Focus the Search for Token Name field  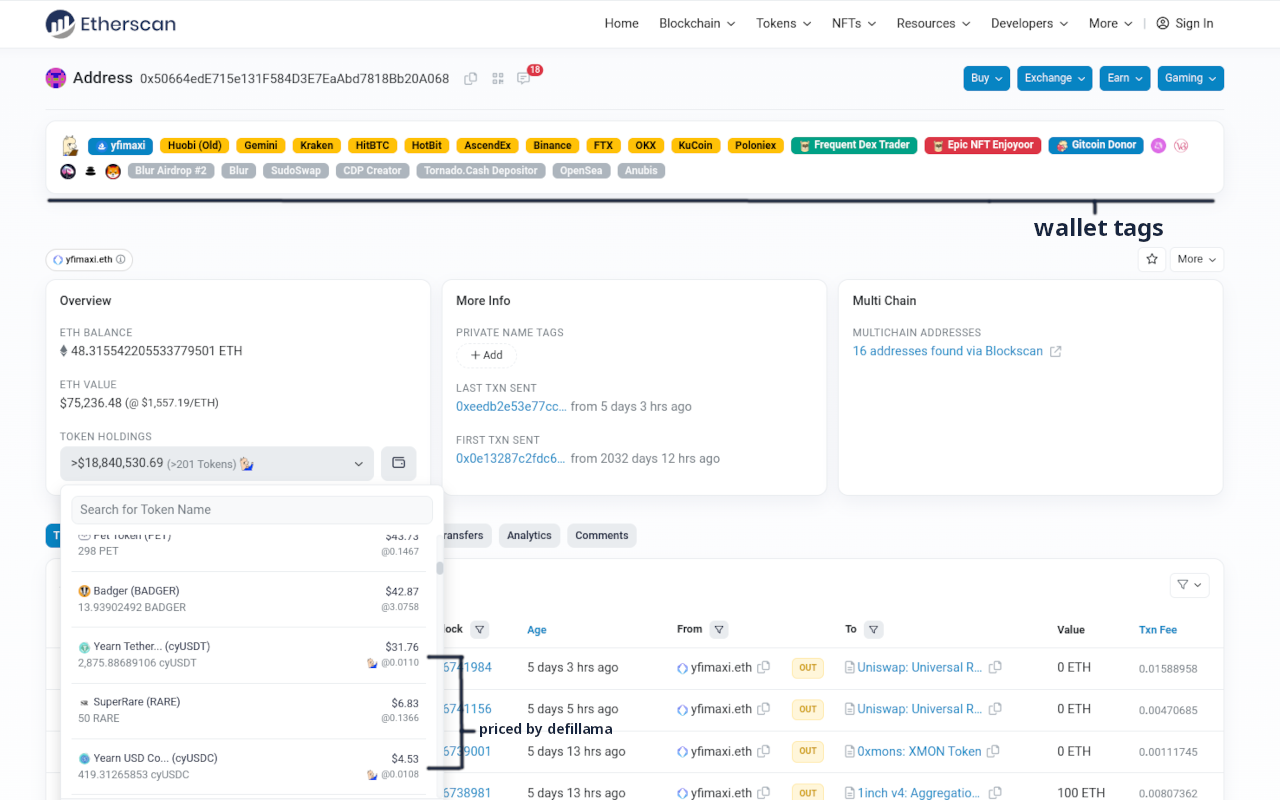tap(252, 509)
